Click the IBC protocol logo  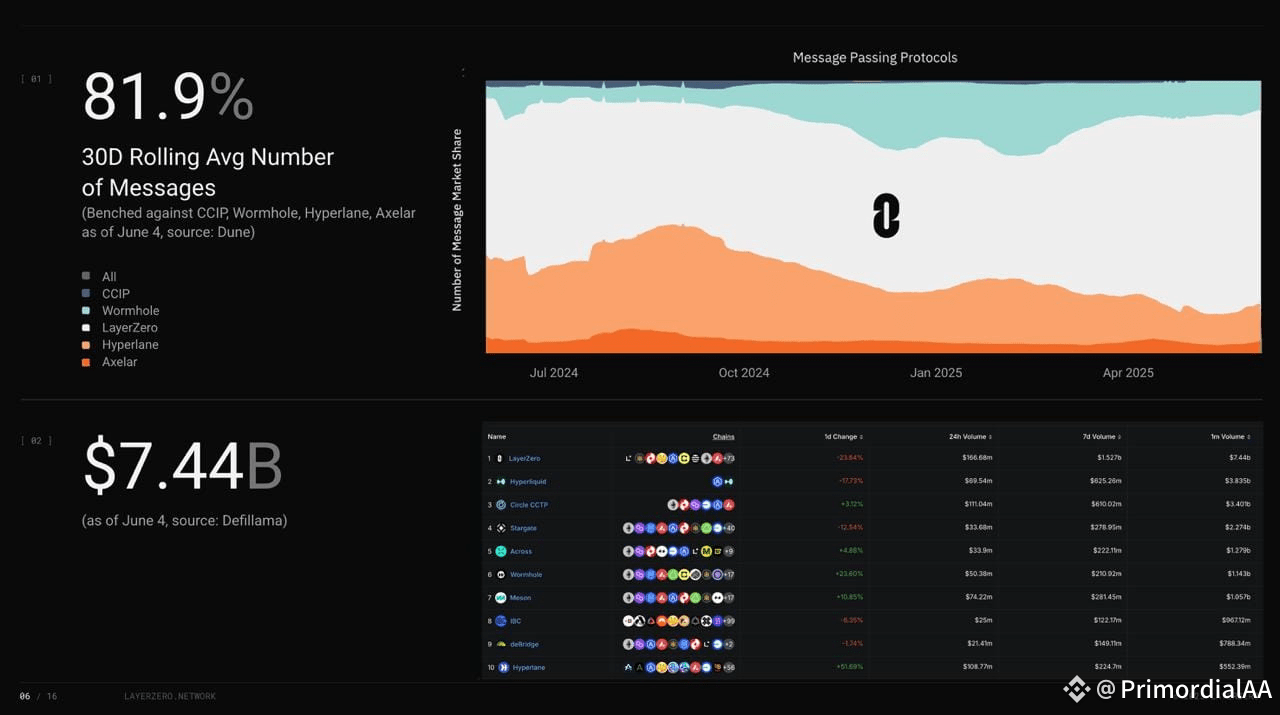(500, 621)
